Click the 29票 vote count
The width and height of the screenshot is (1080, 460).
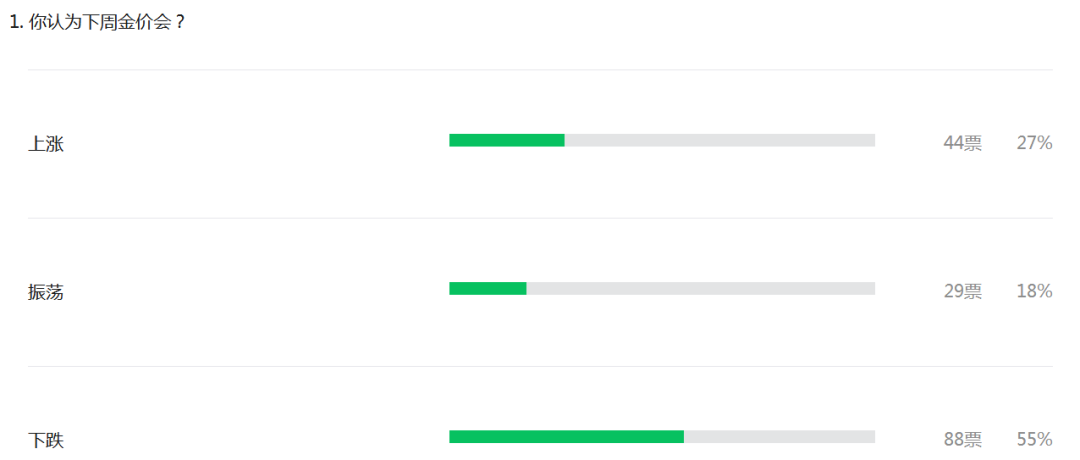(x=963, y=292)
